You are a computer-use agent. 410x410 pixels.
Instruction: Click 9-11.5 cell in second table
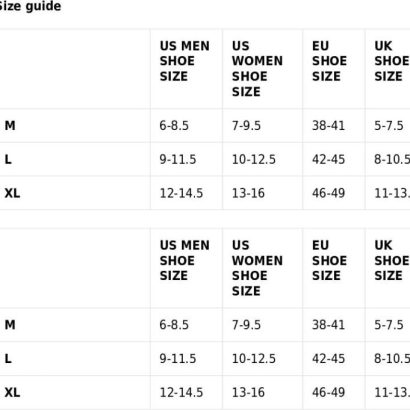(178, 359)
